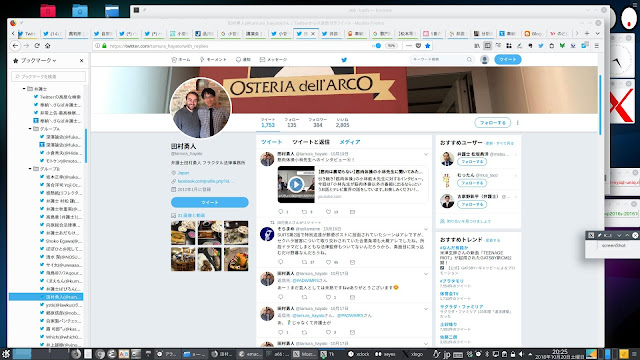The image size is (640, 360).
Task: Click the green extension icon in Firefox toolbar
Action: [x=562, y=46]
